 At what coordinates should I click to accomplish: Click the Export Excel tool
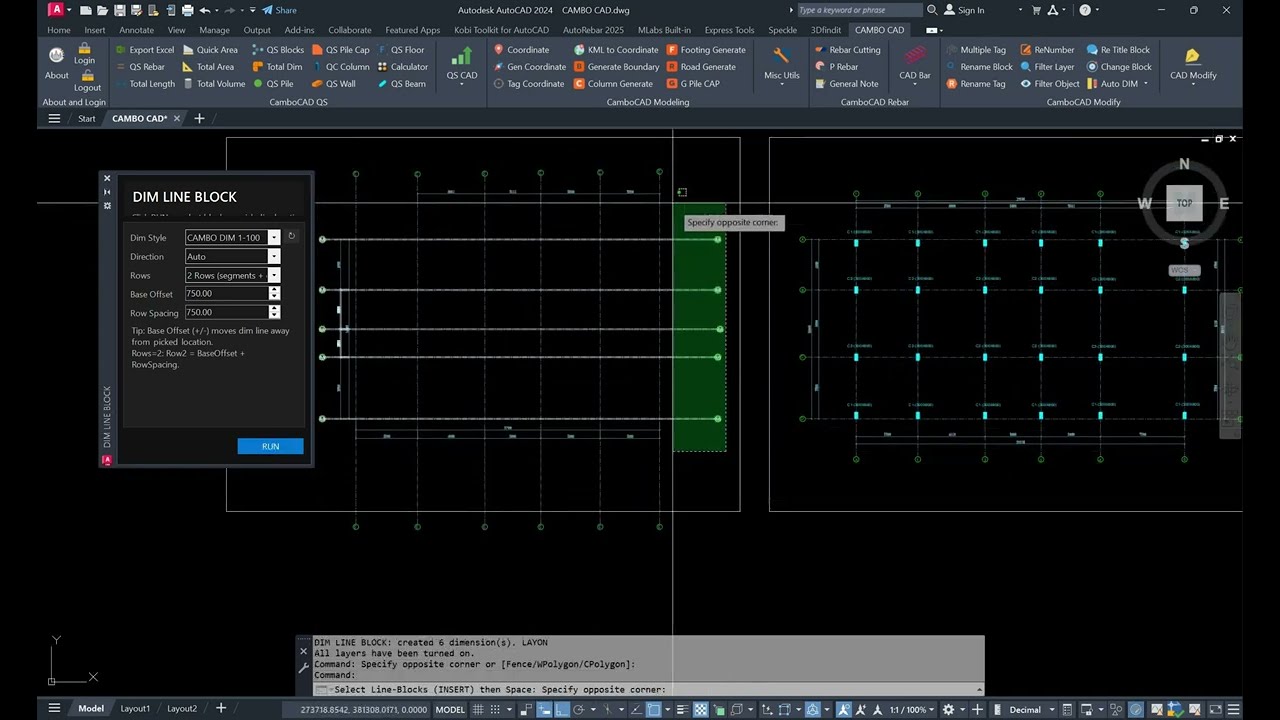coord(144,50)
